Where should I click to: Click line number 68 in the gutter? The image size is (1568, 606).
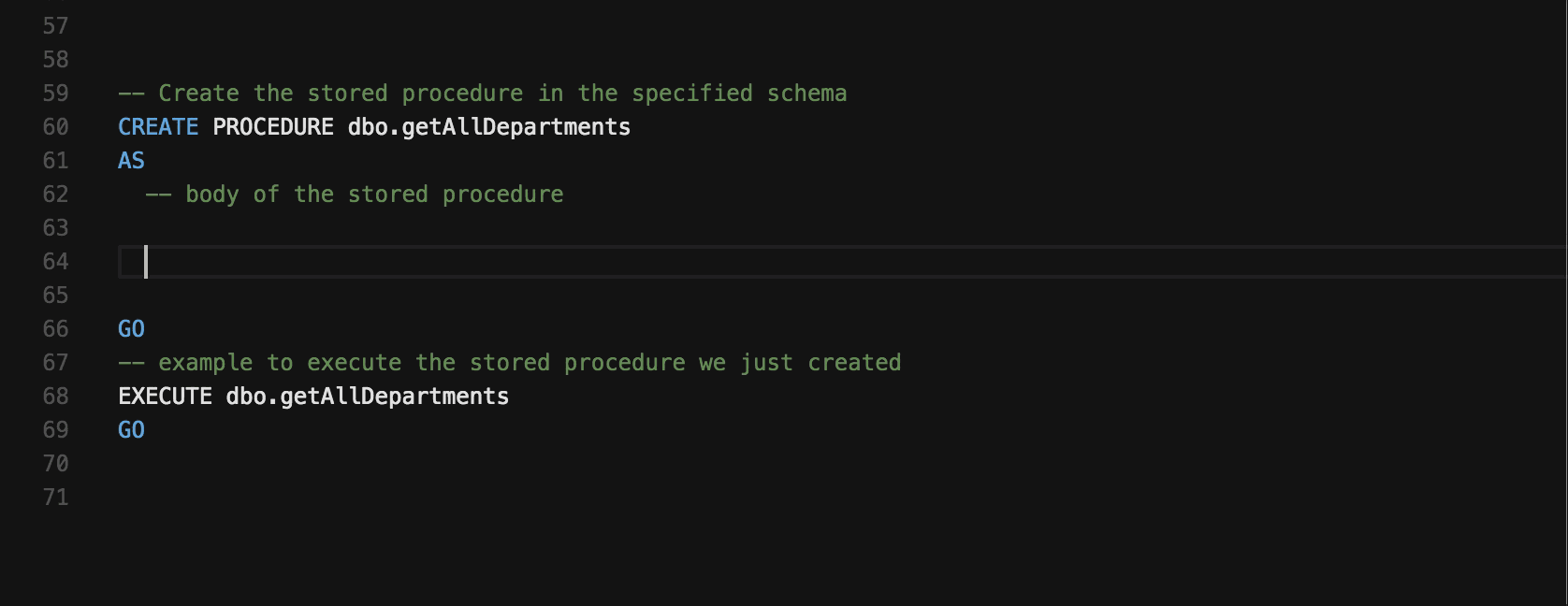[x=56, y=397]
